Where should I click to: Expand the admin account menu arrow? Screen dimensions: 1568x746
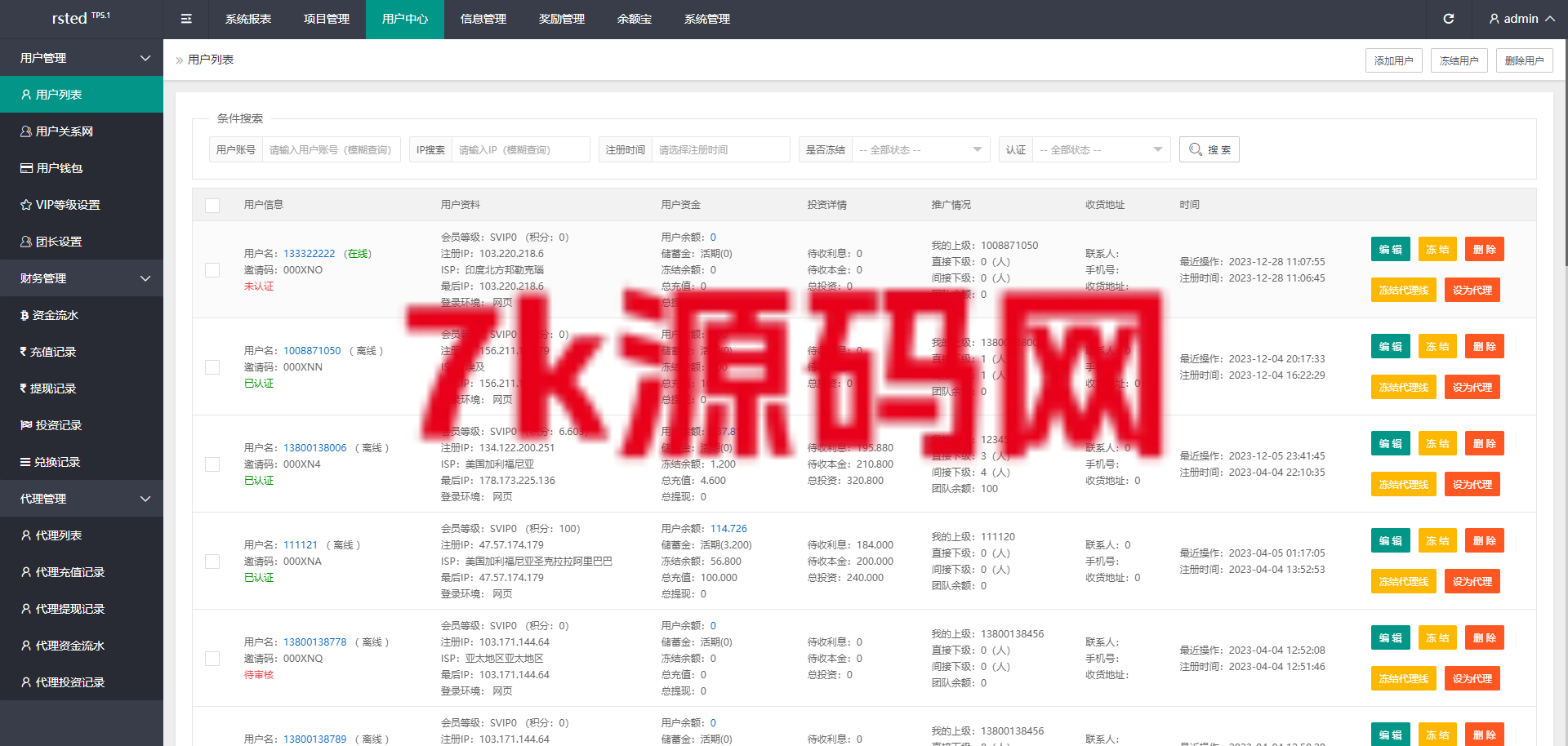1549,19
